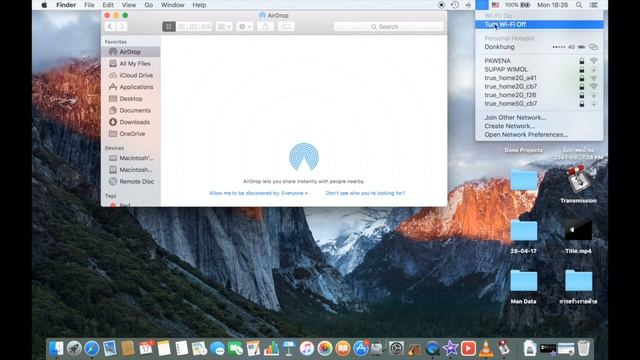Click the US flag input source

click(x=495, y=5)
